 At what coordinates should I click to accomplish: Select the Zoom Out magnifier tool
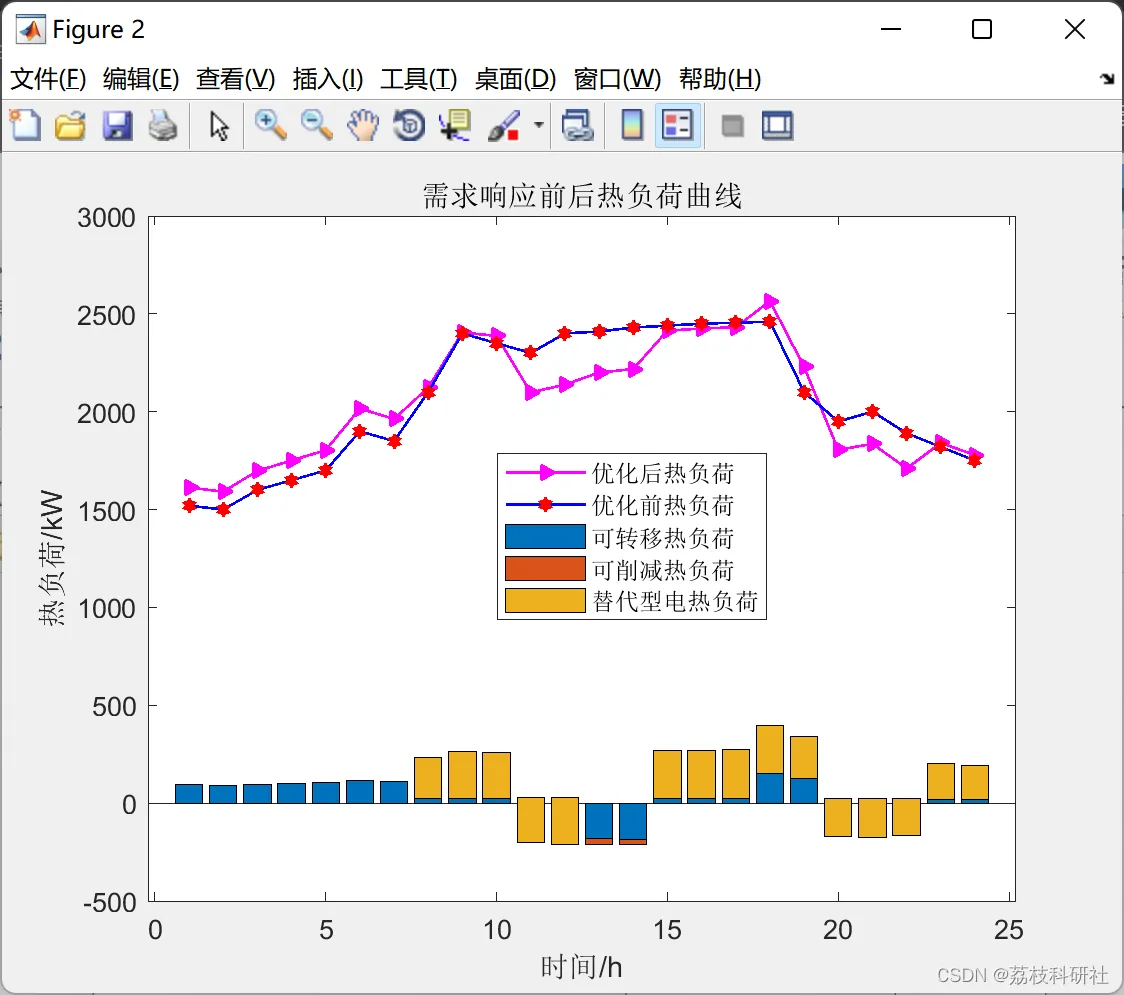click(x=316, y=125)
